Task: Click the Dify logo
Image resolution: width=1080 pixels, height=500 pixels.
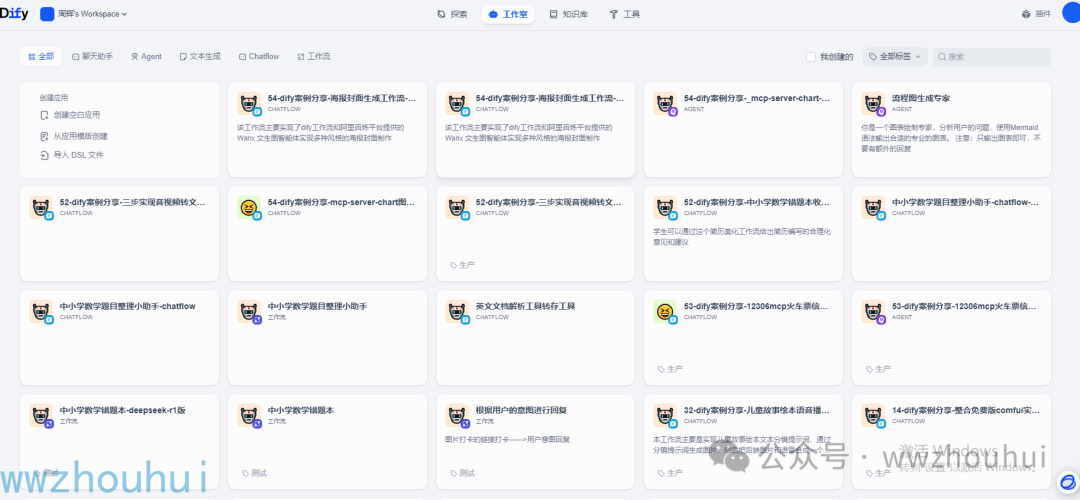Action: tap(14, 14)
